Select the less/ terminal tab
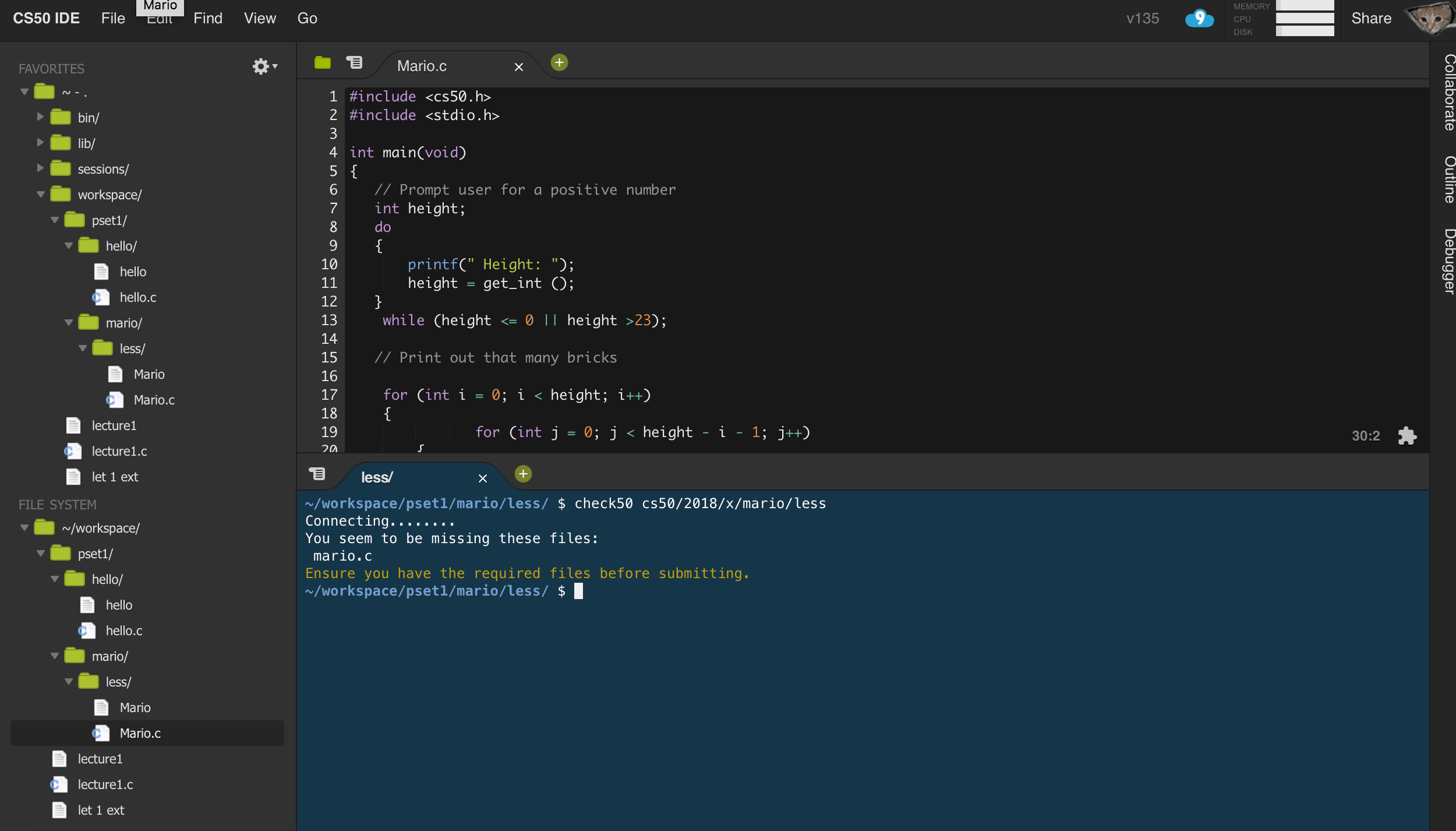 [x=377, y=477]
